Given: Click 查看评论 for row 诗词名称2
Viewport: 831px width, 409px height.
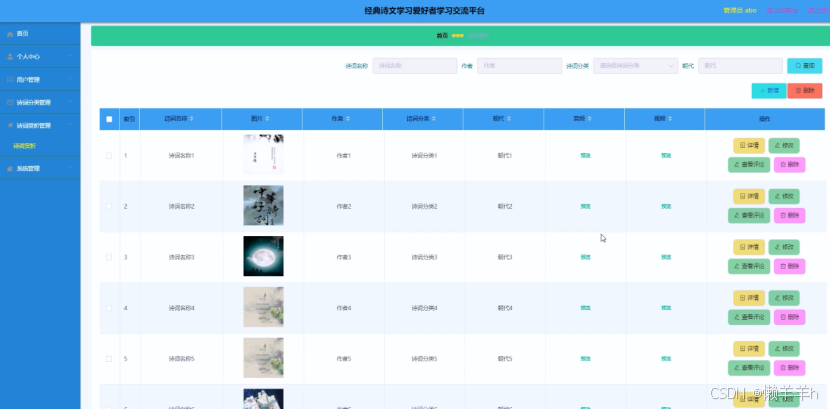Looking at the screenshot, I should pyautogui.click(x=749, y=216).
